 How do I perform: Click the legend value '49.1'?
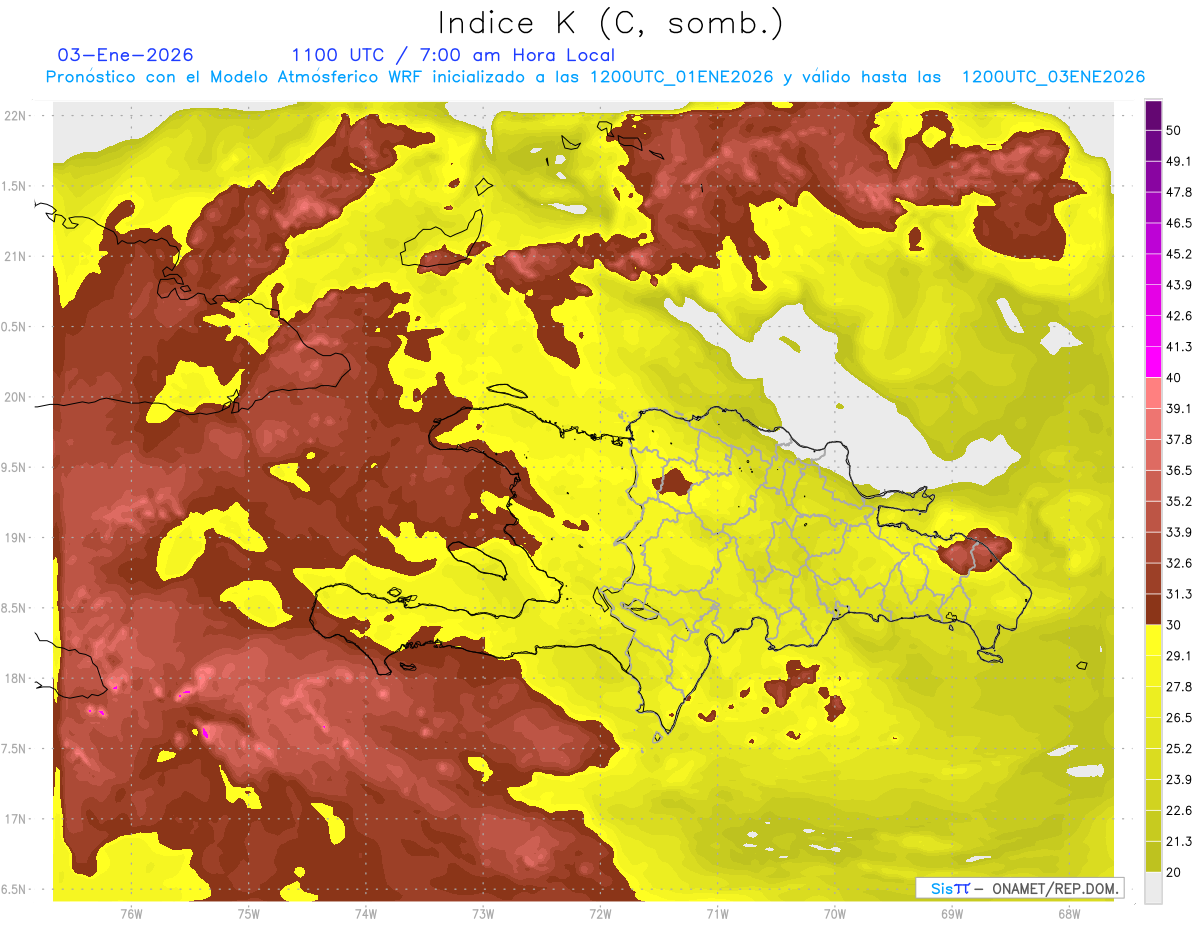[x=1178, y=161]
